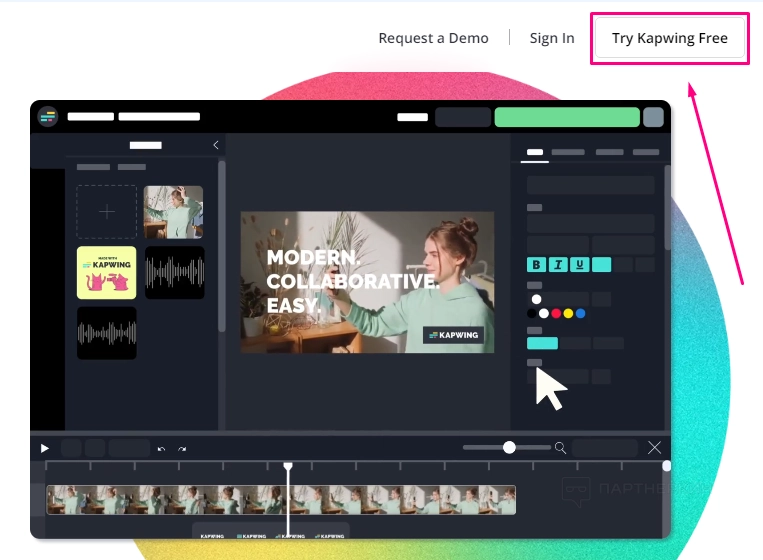The width and height of the screenshot is (763, 560).
Task: Select the girl video thumbnail in media
Action: tap(173, 212)
